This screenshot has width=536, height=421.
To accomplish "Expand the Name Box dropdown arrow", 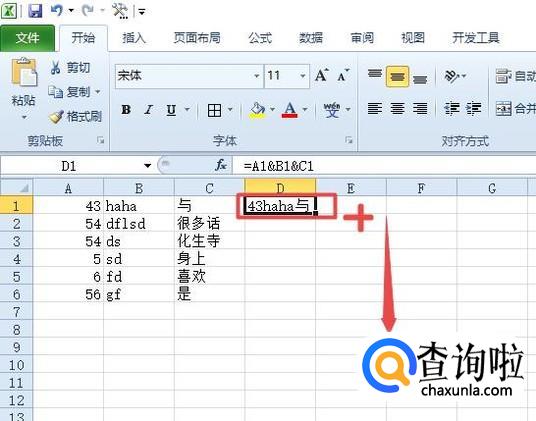I will (148, 166).
